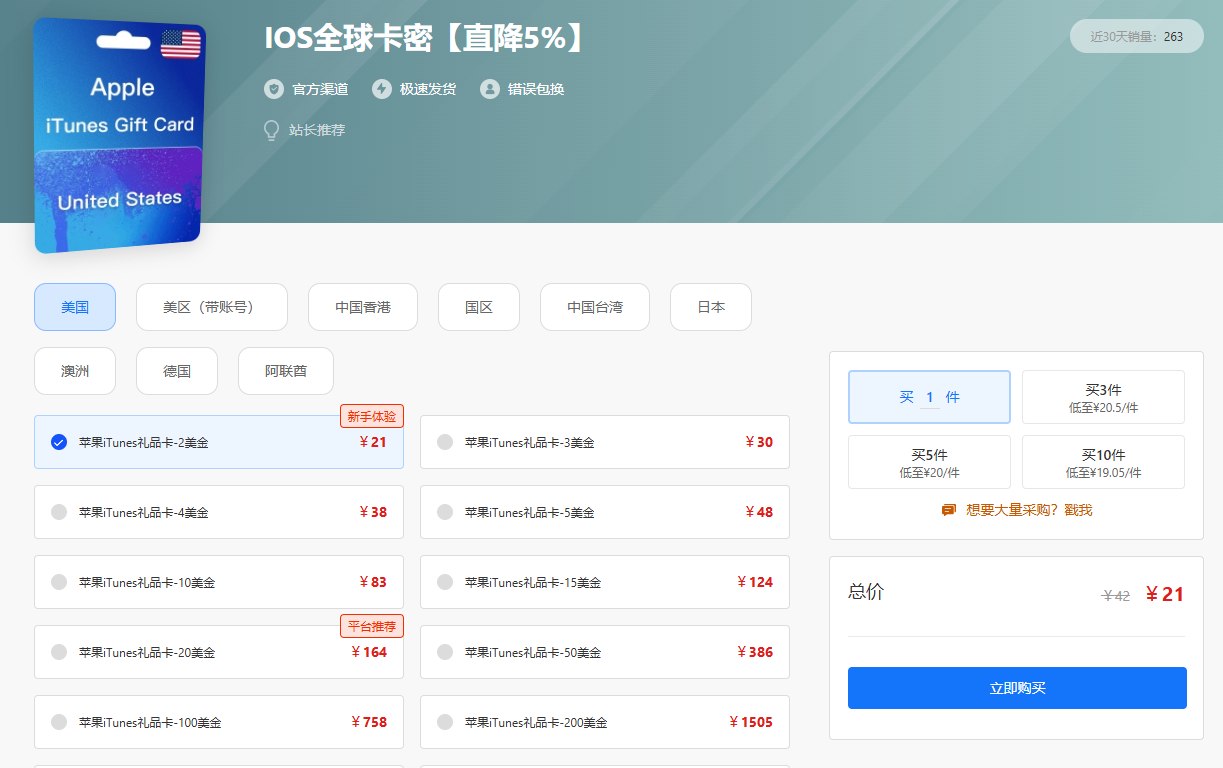Switch to 国区 region
Image resolution: width=1223 pixels, height=768 pixels.
click(479, 307)
